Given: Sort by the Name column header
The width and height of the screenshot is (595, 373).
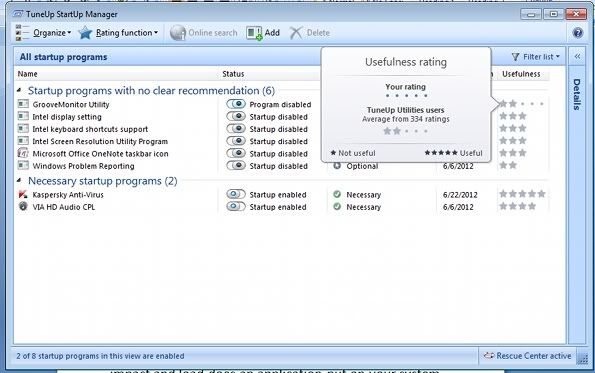Looking at the screenshot, I should pos(28,74).
